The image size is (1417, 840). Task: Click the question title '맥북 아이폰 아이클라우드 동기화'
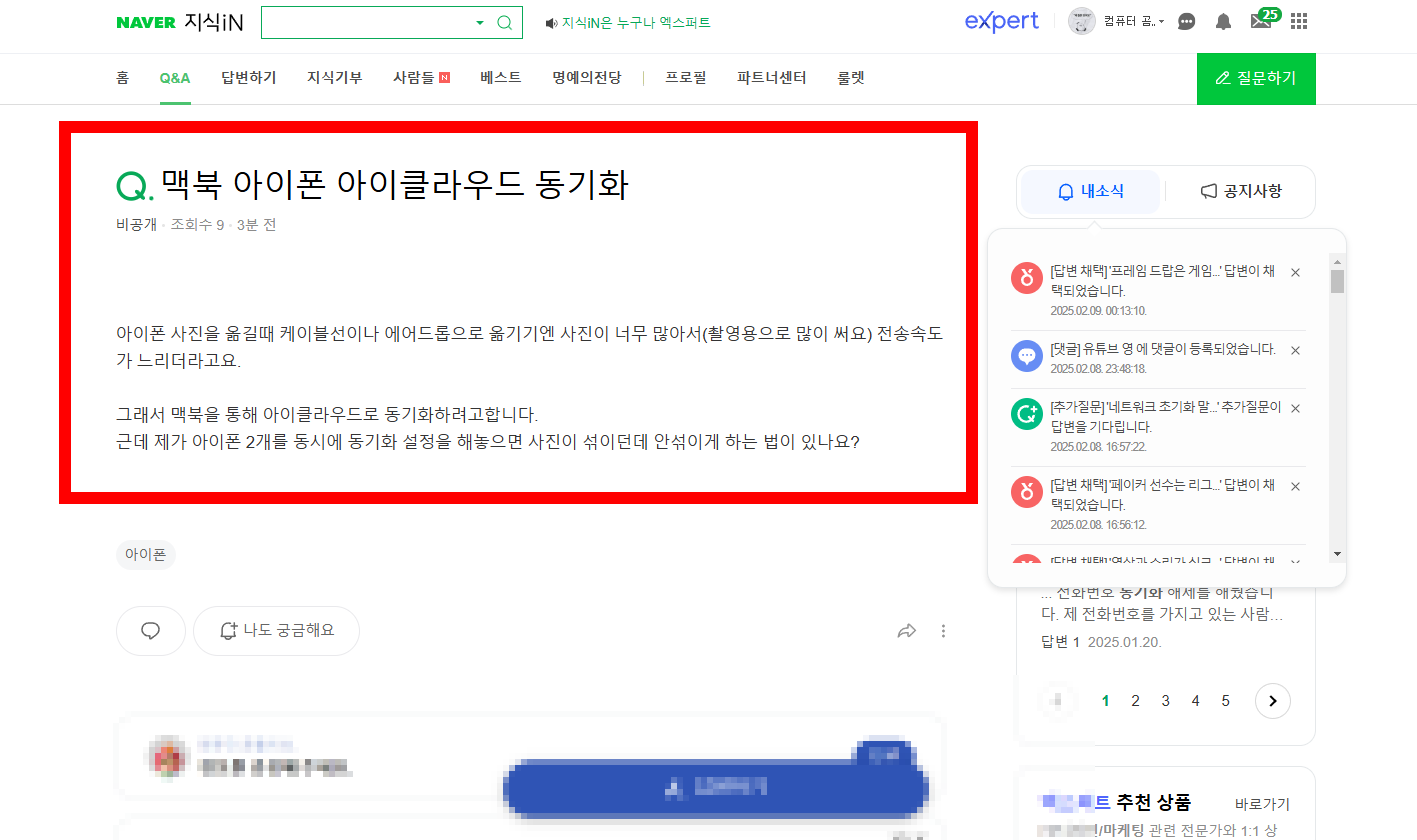(x=394, y=184)
